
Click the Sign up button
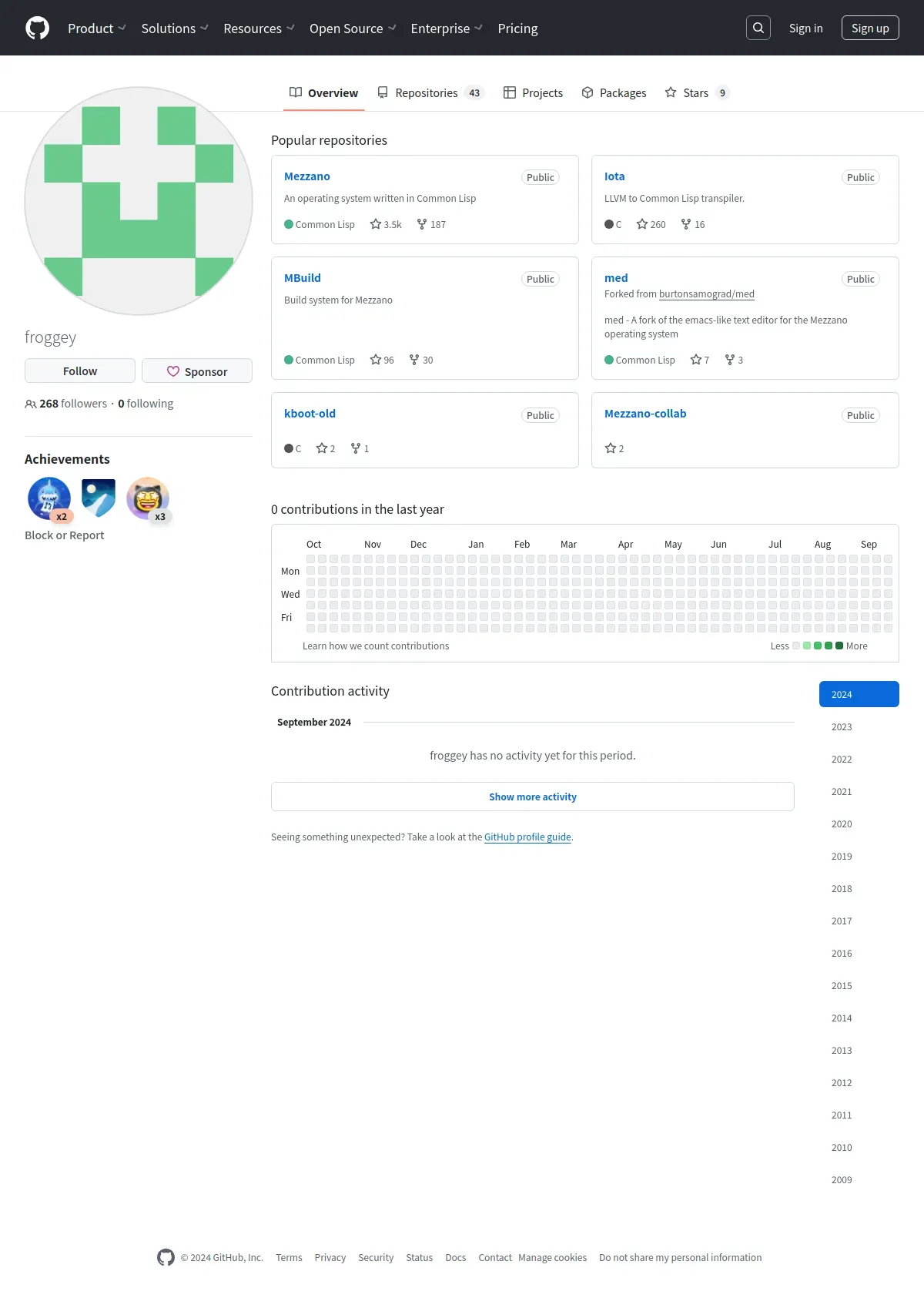click(870, 28)
